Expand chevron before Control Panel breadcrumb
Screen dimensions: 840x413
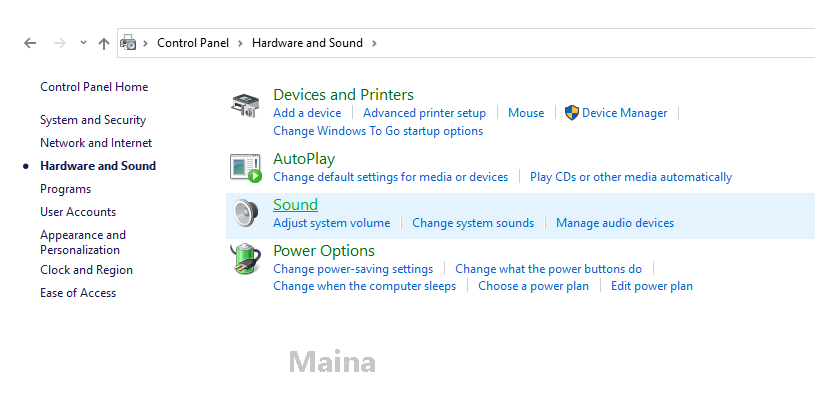[x=145, y=43]
